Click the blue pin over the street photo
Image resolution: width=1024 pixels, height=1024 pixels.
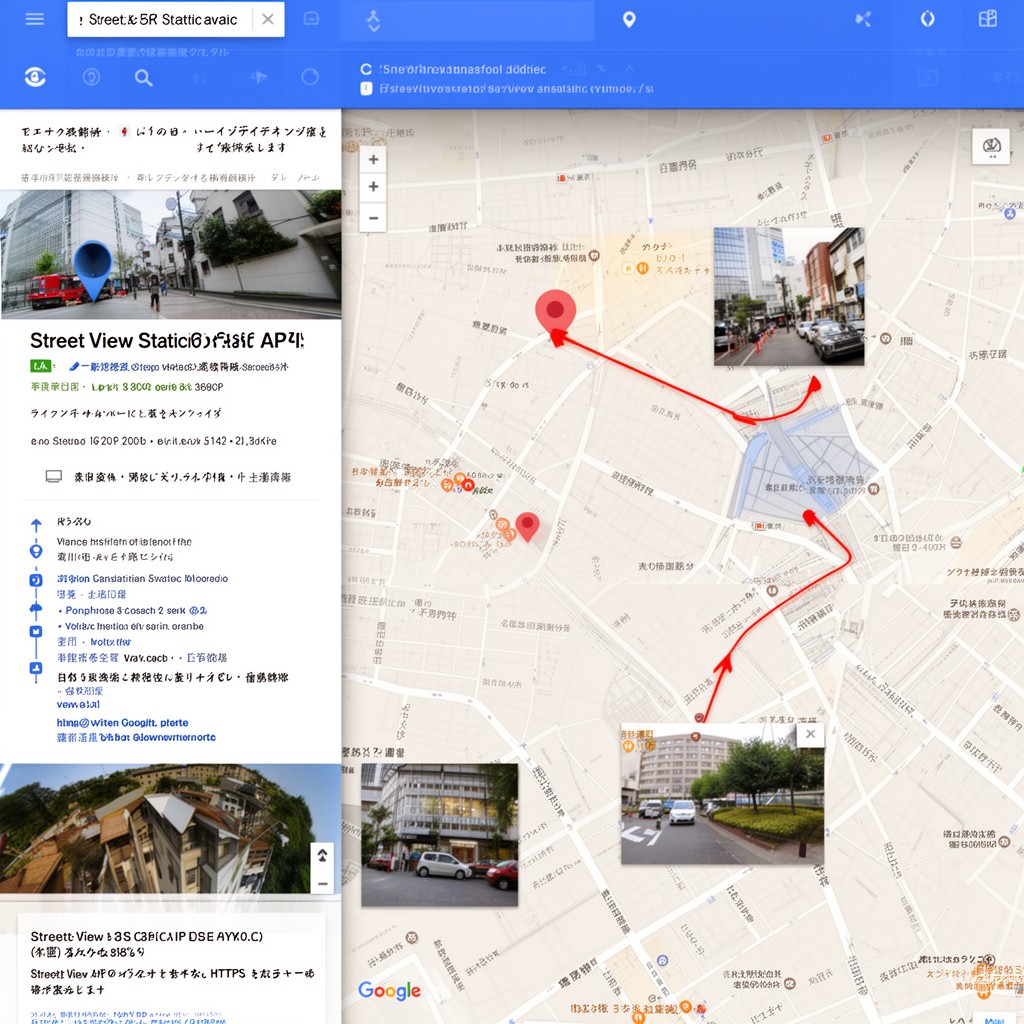pyautogui.click(x=93, y=270)
